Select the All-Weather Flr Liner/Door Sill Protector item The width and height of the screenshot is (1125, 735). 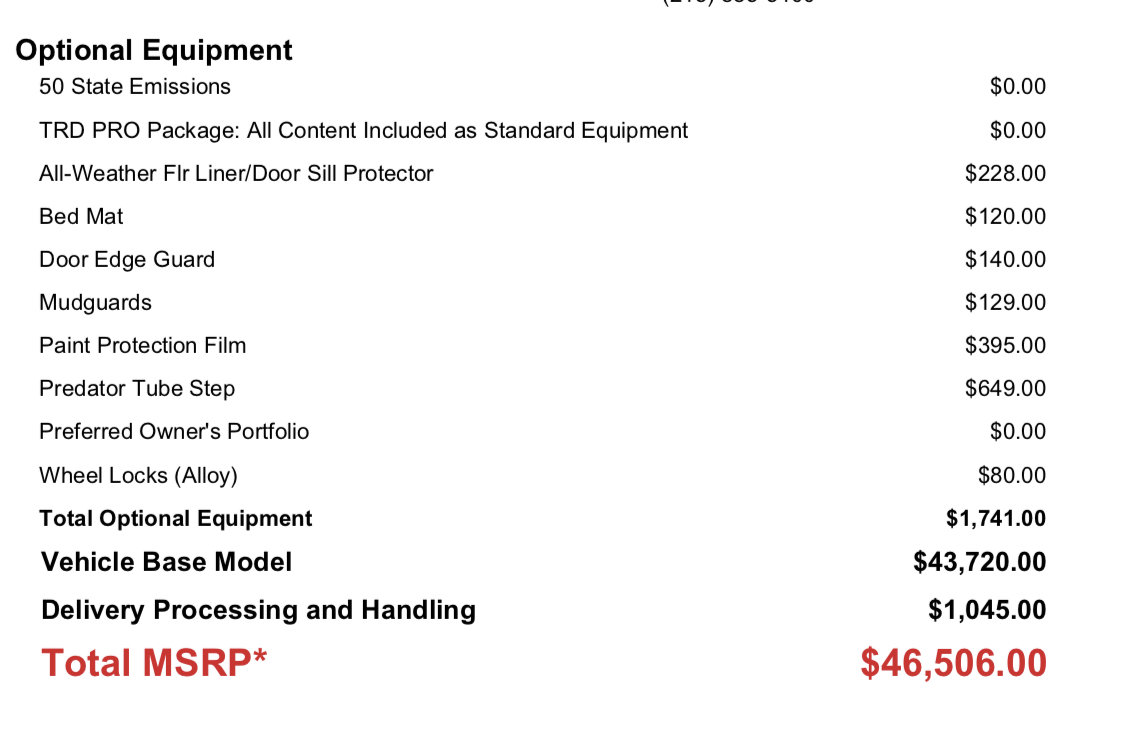click(236, 174)
